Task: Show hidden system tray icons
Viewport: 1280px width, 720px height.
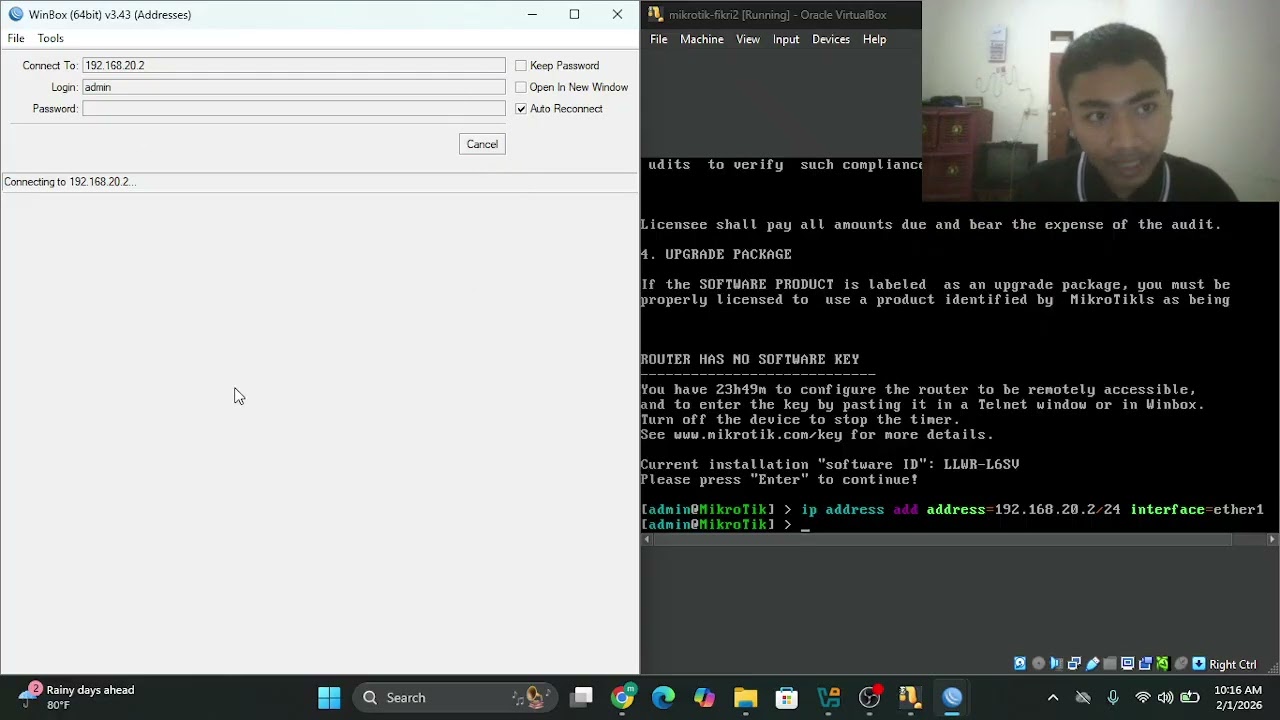Action: click(1053, 698)
